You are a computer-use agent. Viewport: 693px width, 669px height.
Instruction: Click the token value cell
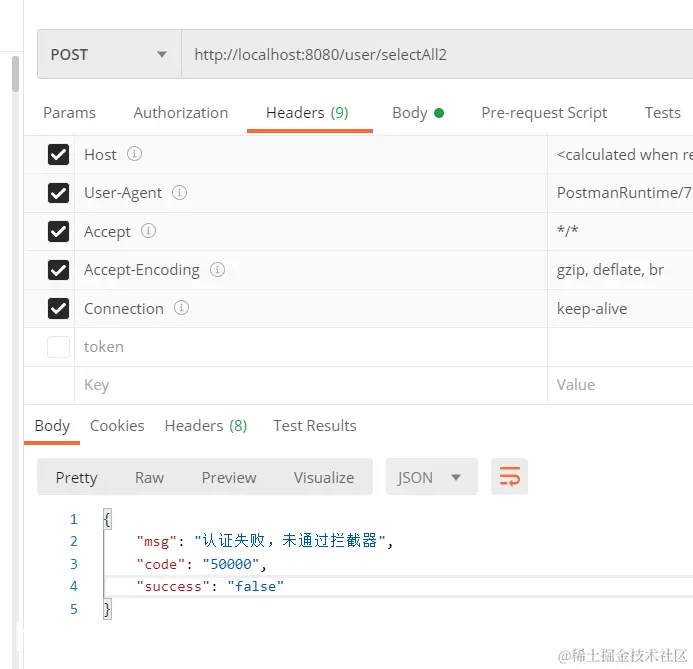pos(620,347)
